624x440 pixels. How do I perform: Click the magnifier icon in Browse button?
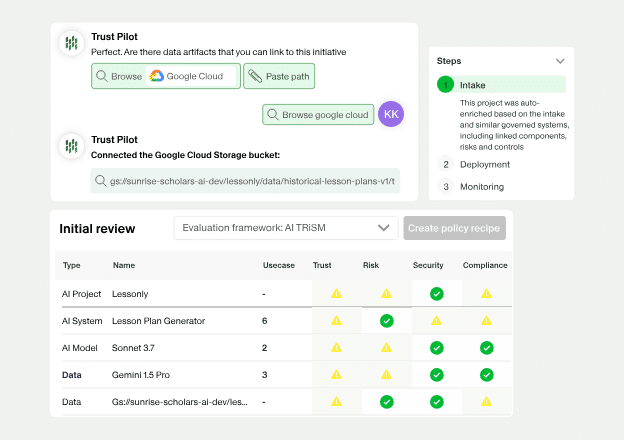click(102, 76)
